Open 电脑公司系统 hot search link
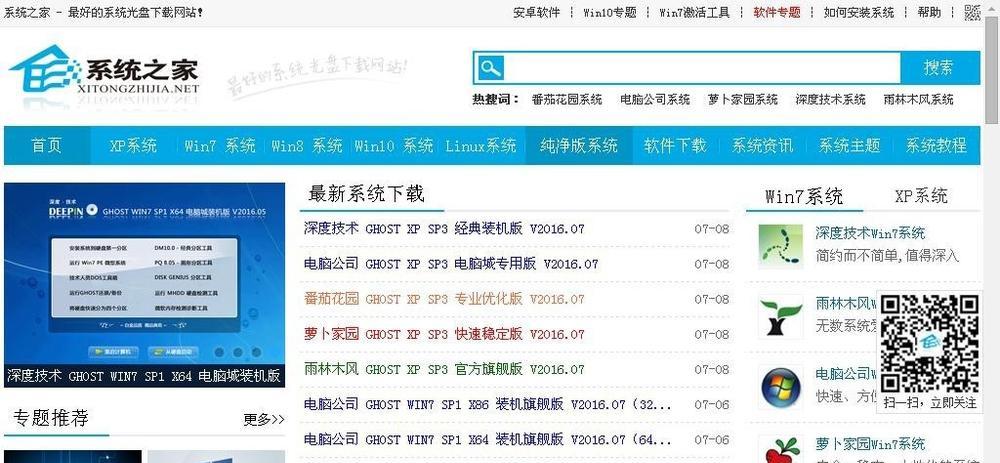 654,99
